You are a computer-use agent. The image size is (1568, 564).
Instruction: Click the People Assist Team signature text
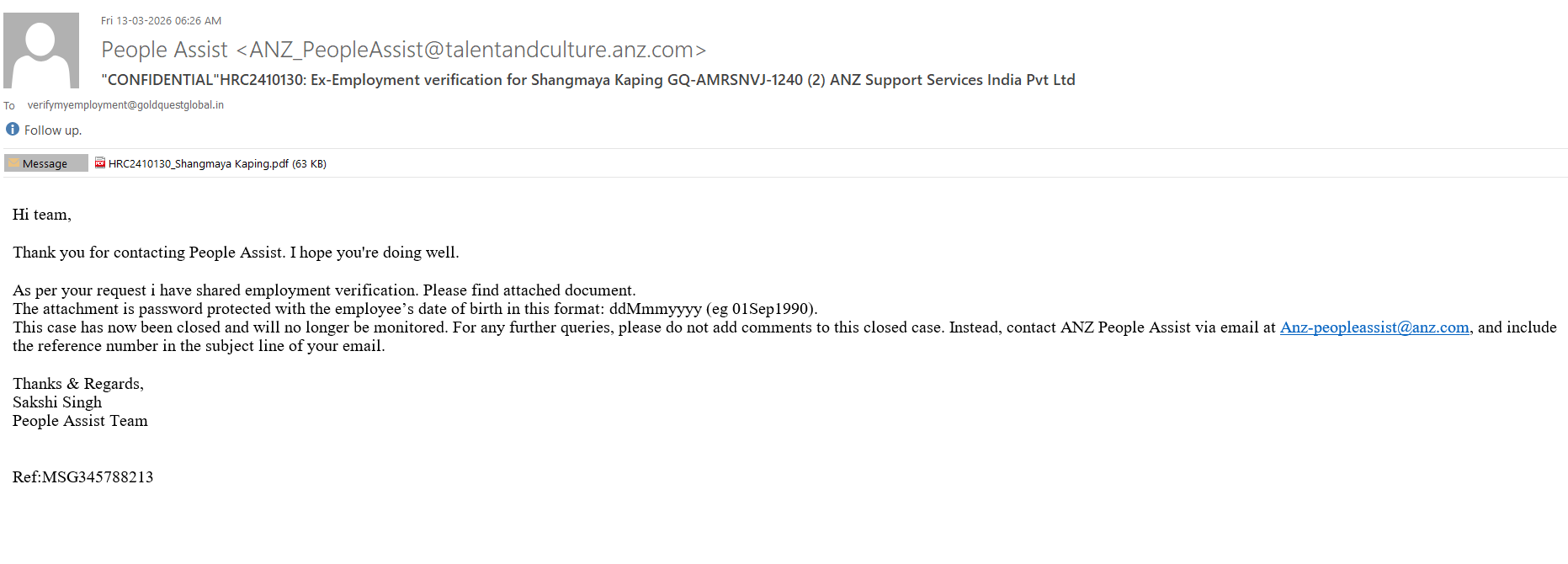pos(80,421)
